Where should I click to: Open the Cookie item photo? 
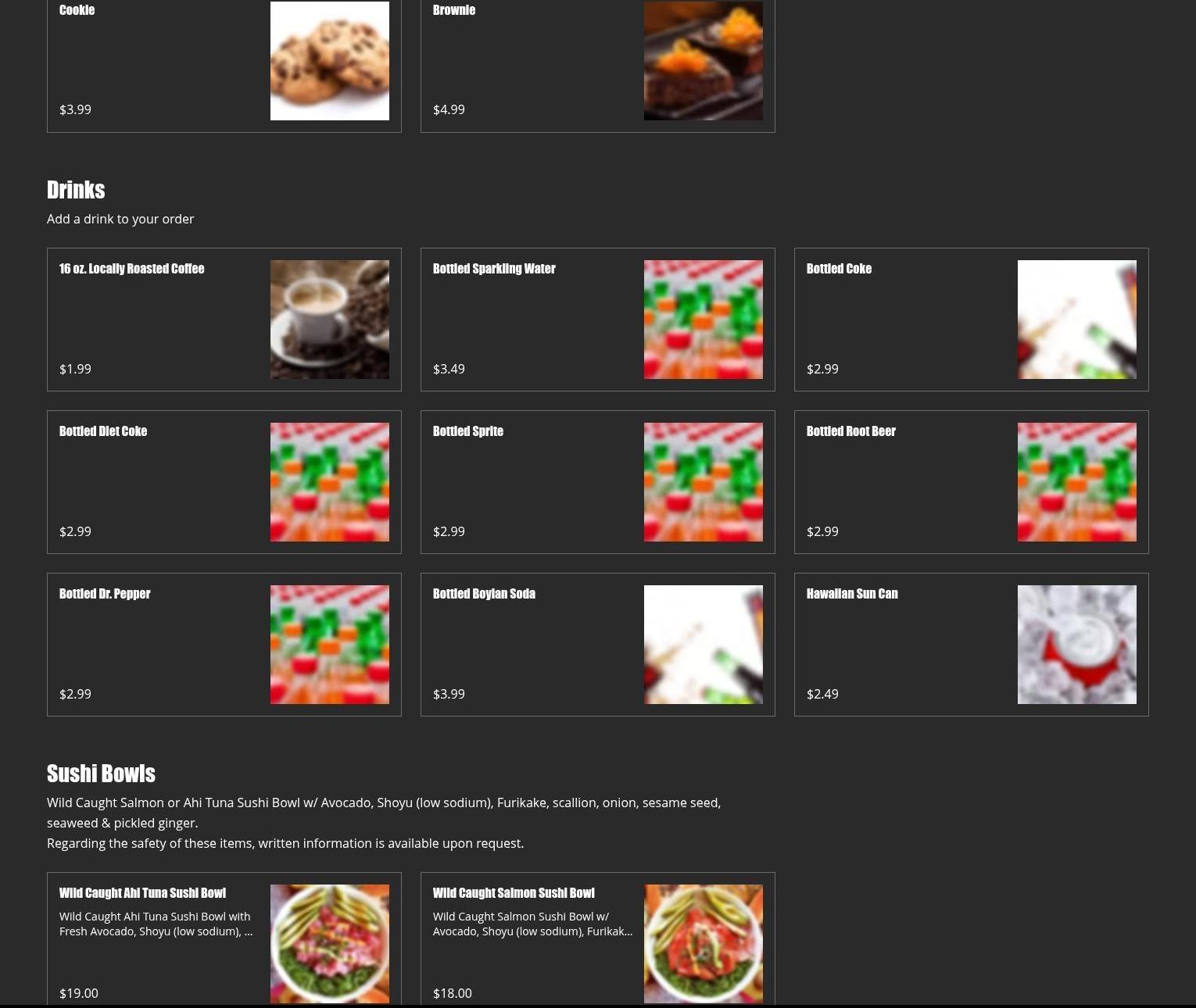point(330,61)
